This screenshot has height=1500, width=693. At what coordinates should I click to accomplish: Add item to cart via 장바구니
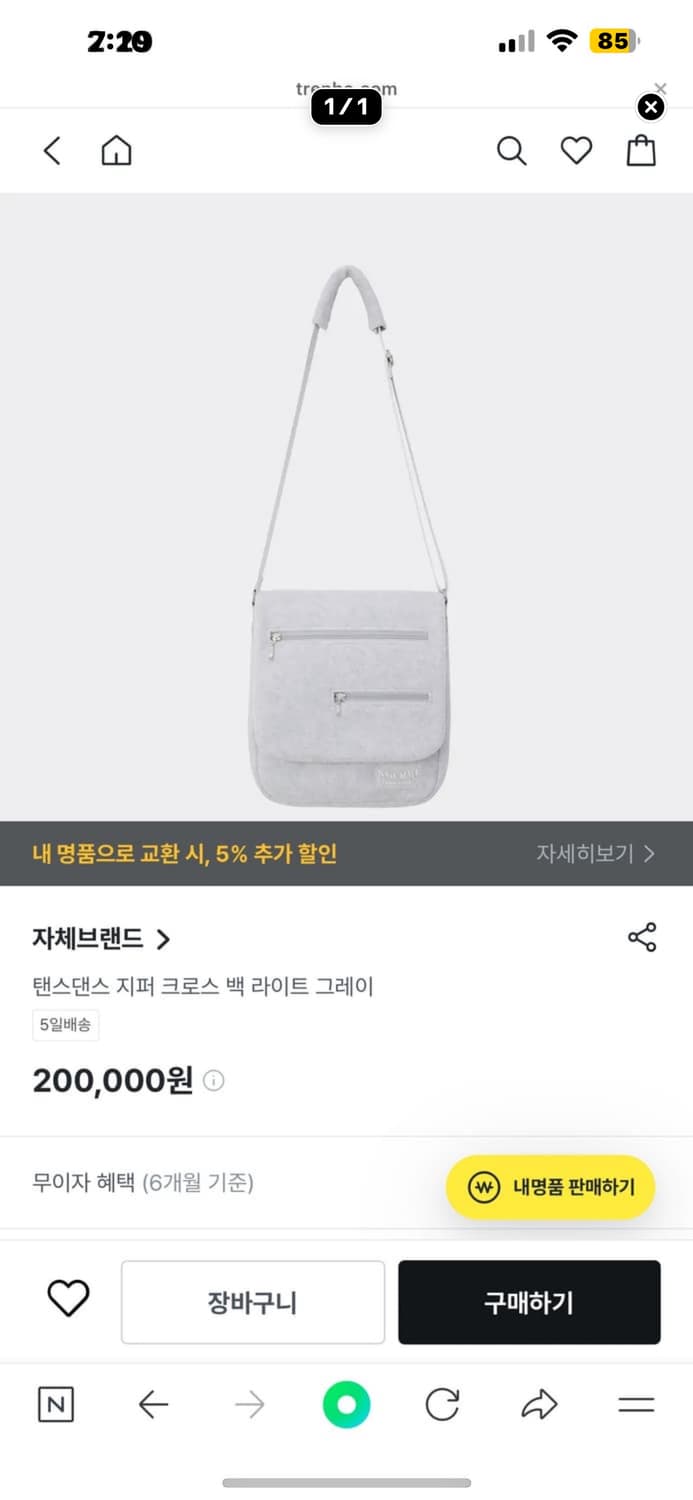click(x=252, y=1301)
